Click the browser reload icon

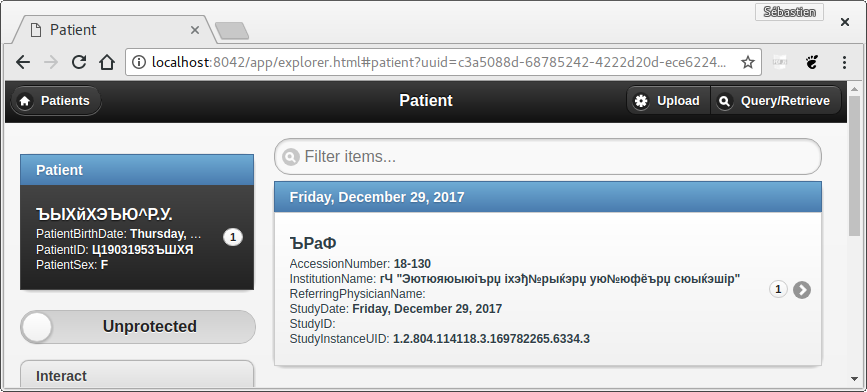coord(79,62)
